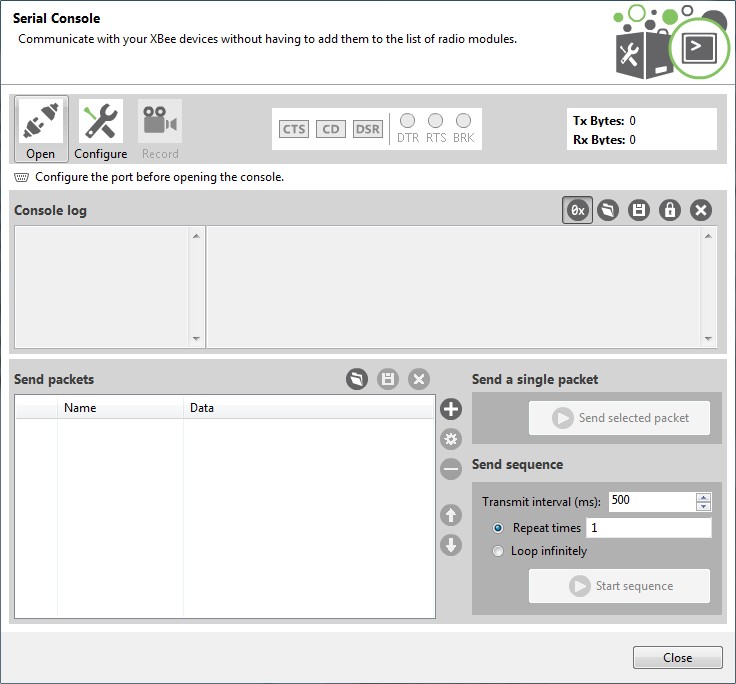
Task: Remove selected packet with minus icon
Action: (451, 469)
